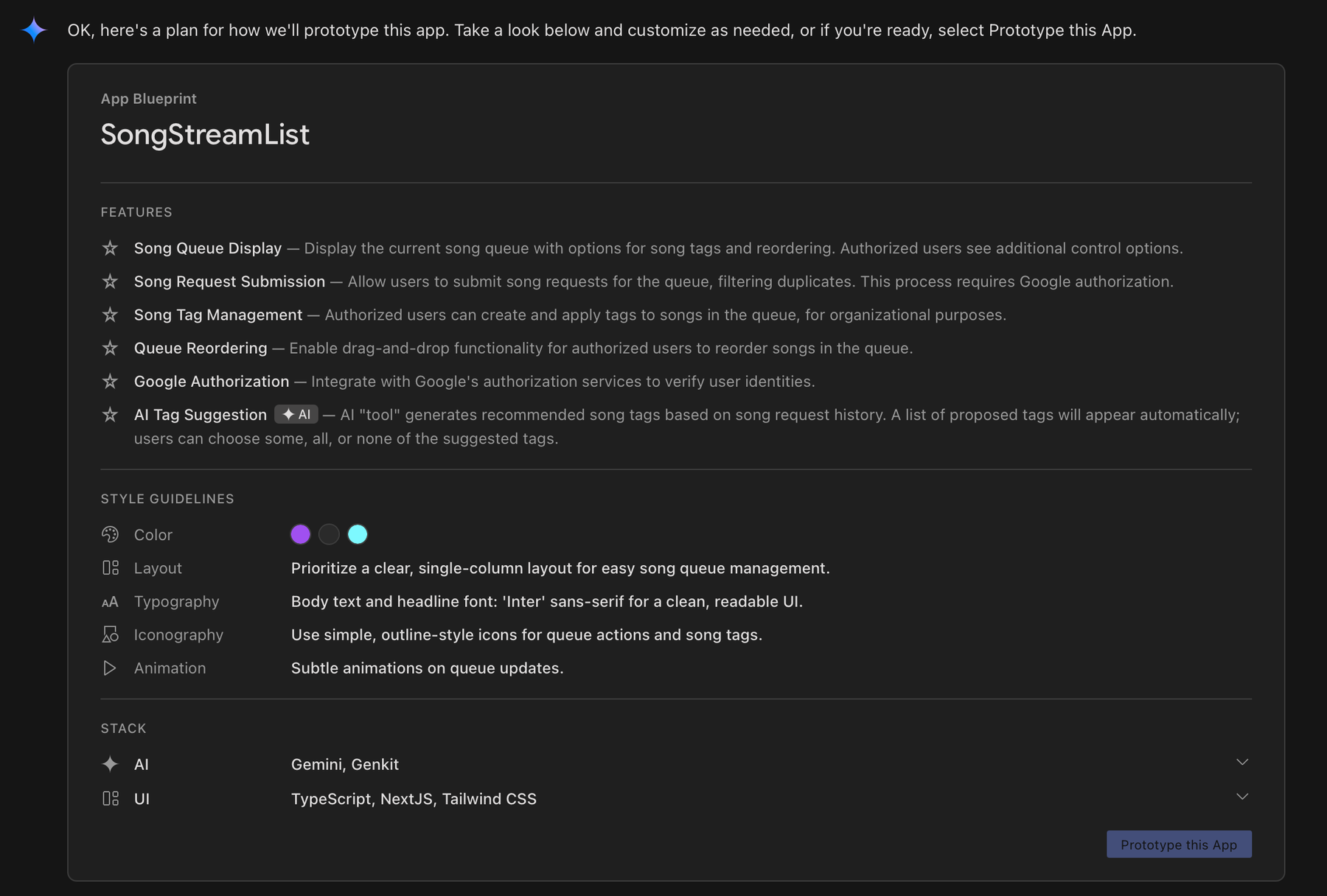This screenshot has height=896, width=1327.
Task: Click the Animation play triangle icon
Action: coord(110,668)
